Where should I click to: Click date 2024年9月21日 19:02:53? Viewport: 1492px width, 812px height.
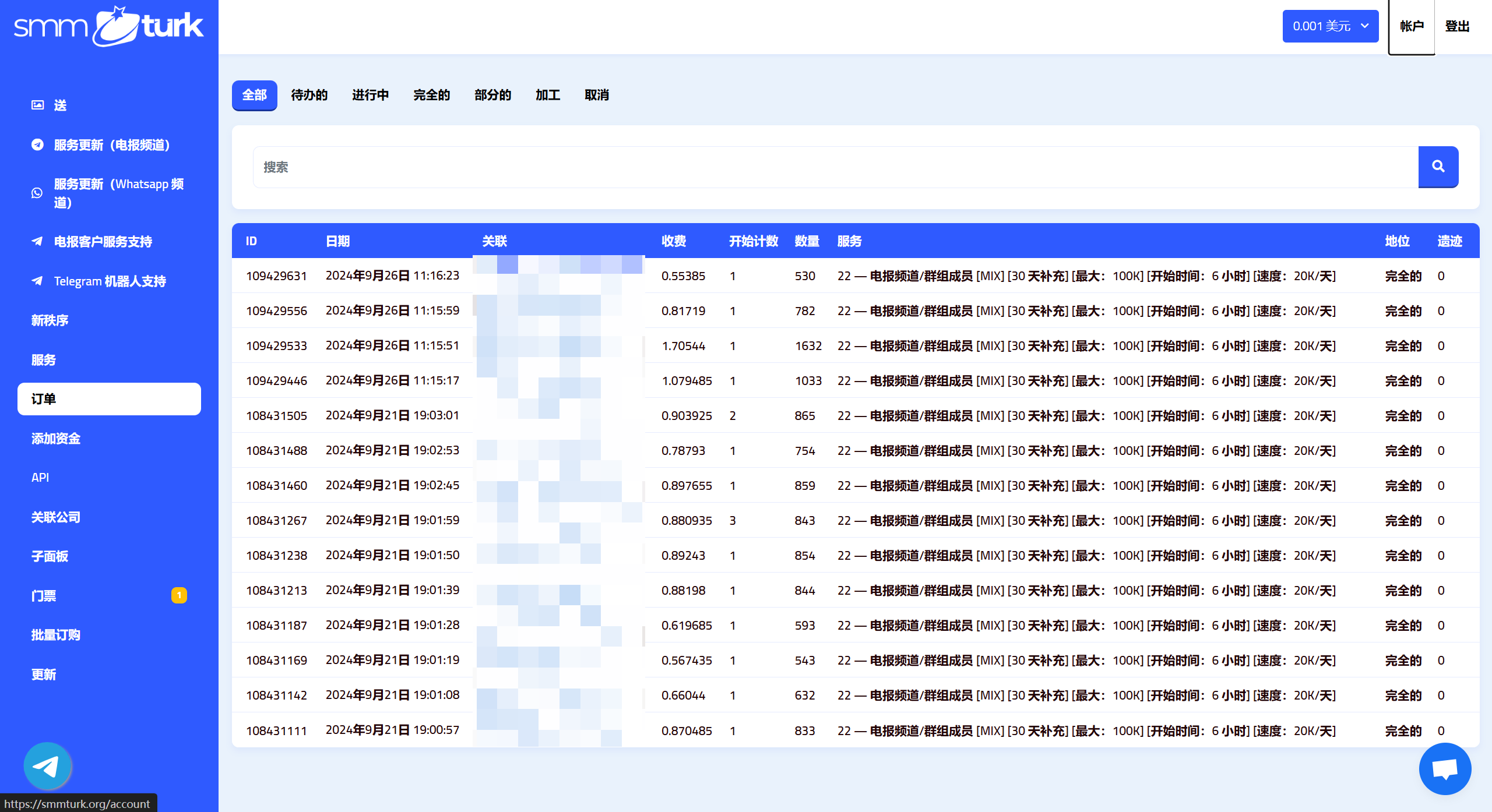click(x=392, y=450)
